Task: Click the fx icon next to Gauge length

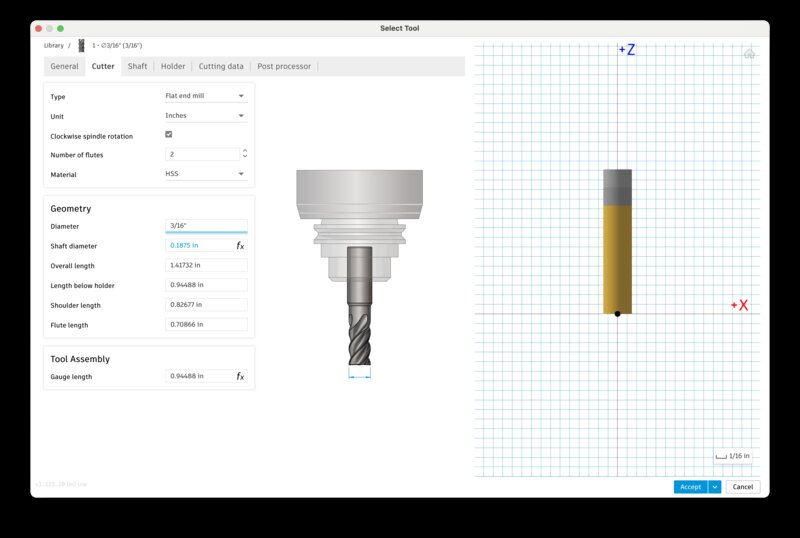Action: point(240,376)
